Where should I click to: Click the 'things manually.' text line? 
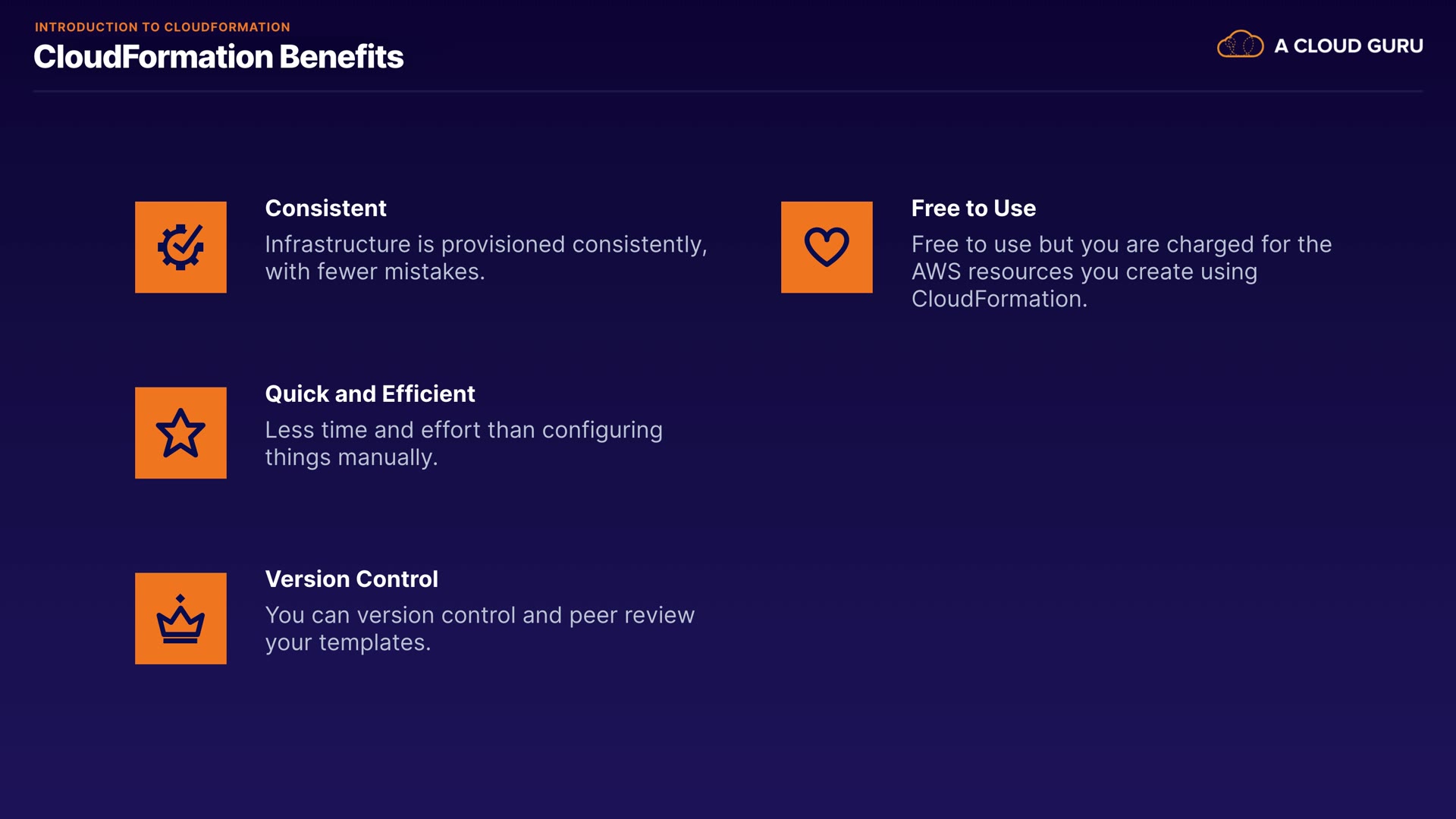[x=351, y=458]
